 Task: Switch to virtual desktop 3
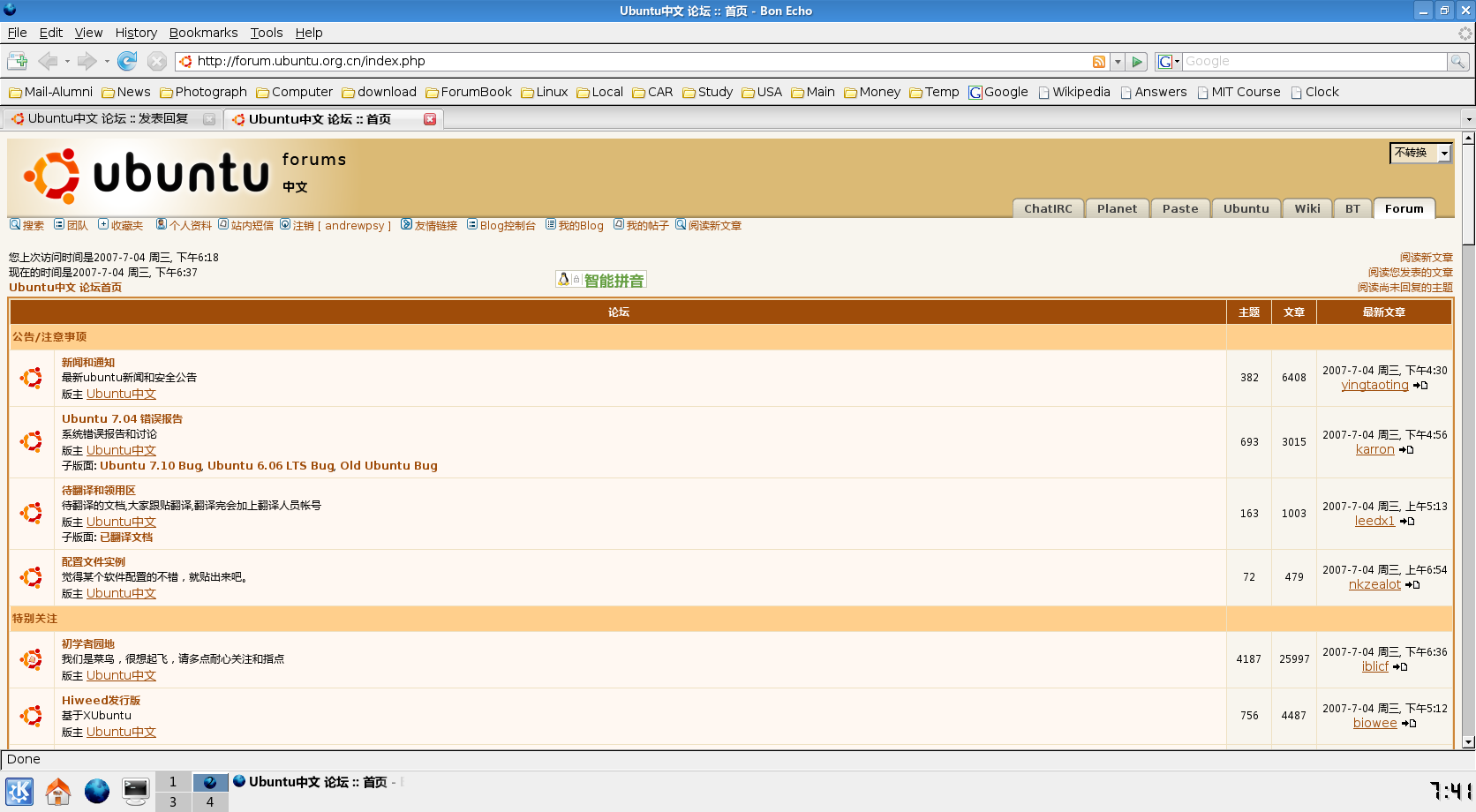[x=173, y=802]
